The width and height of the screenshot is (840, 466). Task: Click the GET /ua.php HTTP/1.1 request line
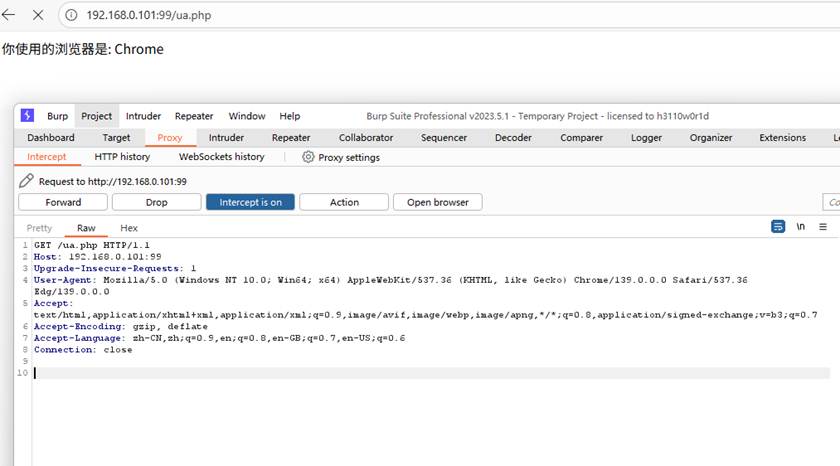click(92, 245)
